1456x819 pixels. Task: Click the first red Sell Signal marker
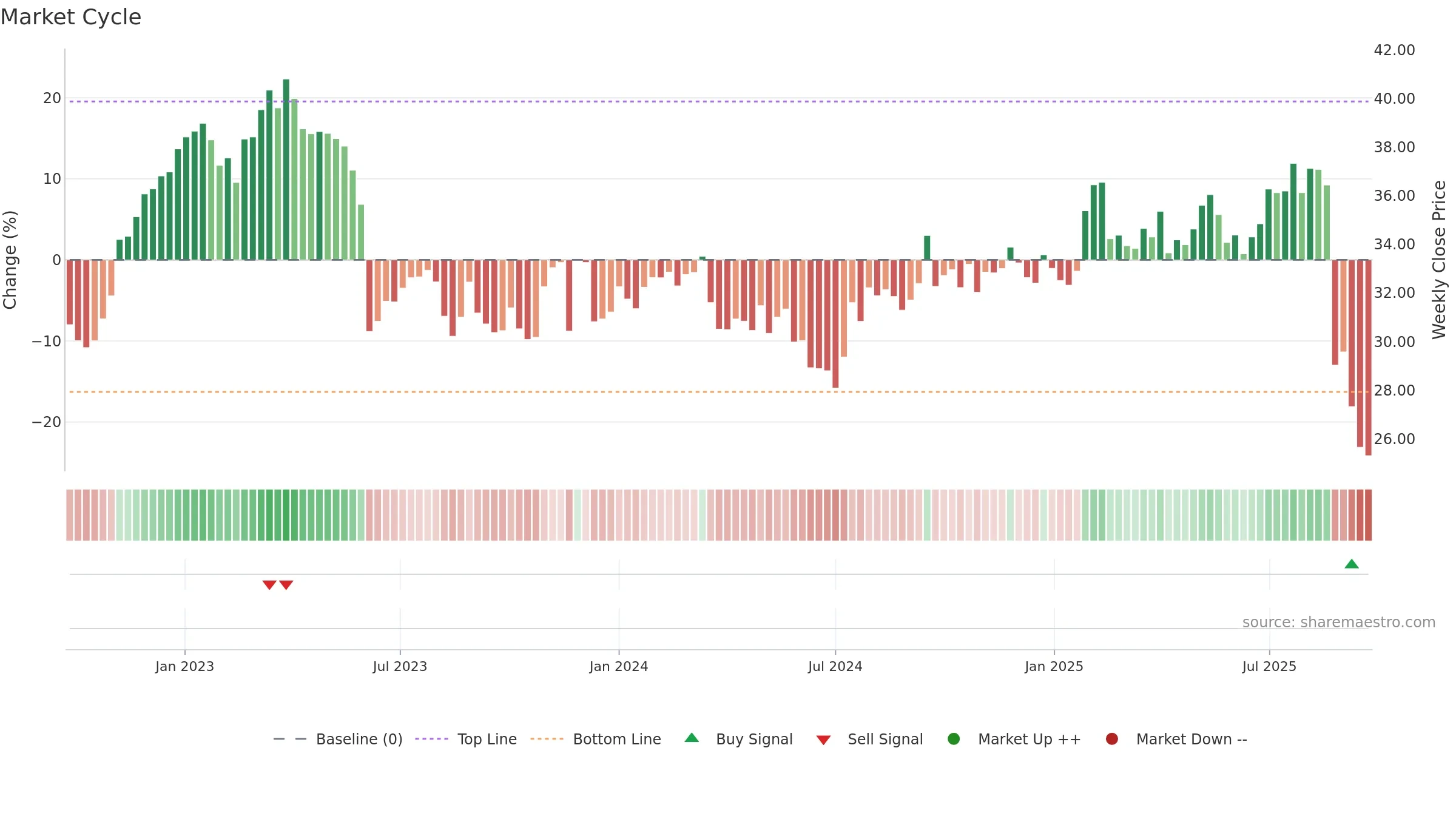[x=269, y=585]
